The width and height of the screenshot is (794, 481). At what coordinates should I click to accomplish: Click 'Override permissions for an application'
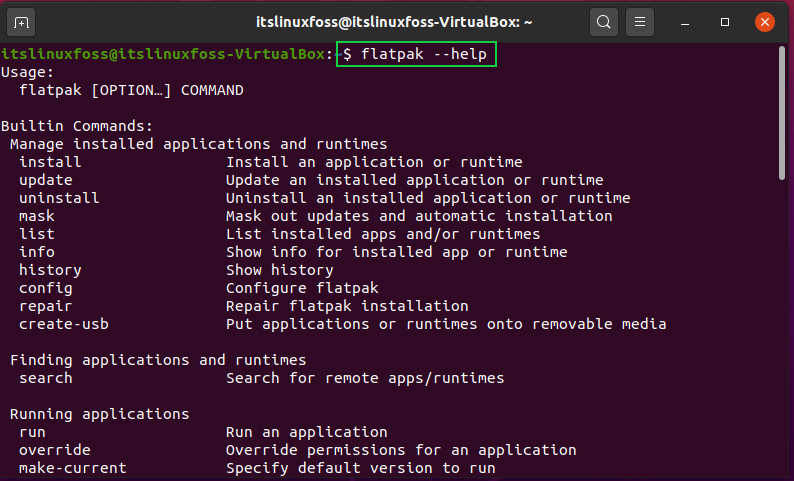click(x=401, y=450)
